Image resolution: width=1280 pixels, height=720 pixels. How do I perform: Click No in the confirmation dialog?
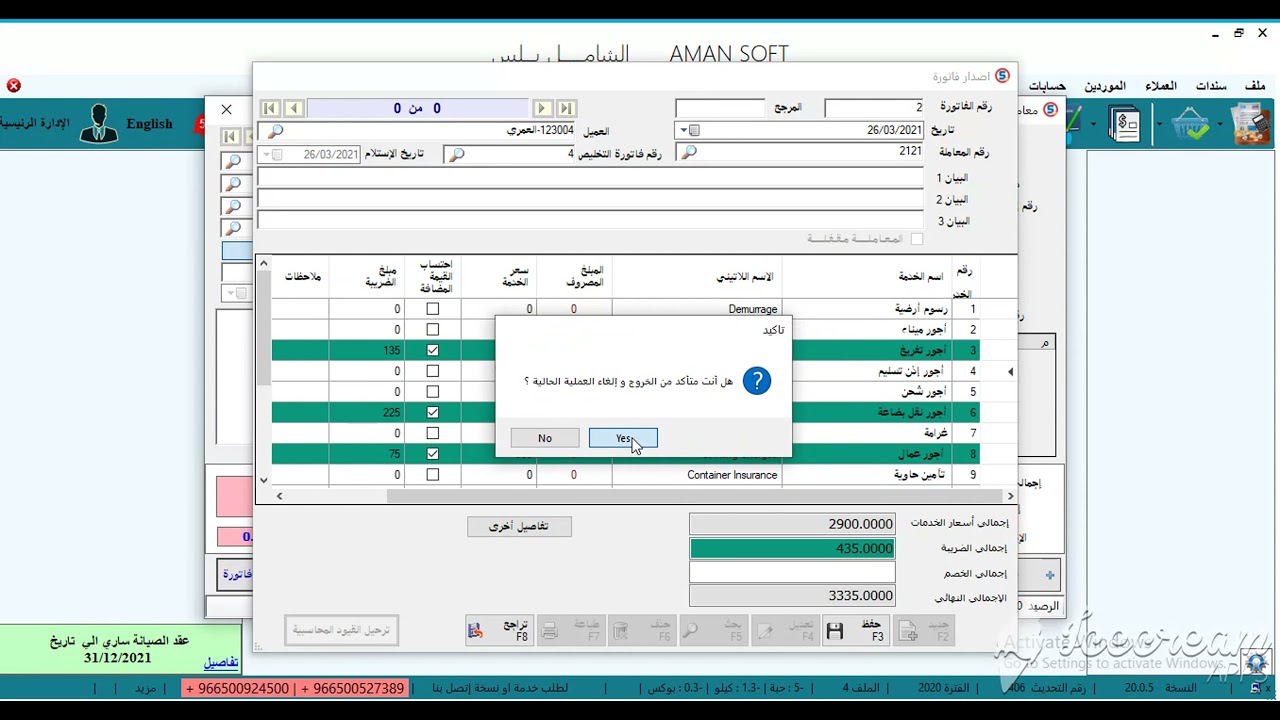[x=544, y=438]
